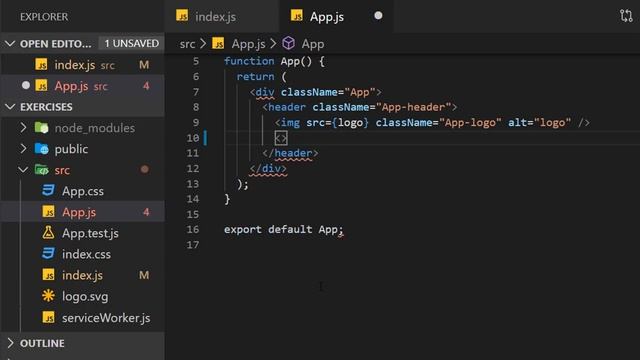The image size is (640, 360).
Task: Click line number 10 in the gutter
Action: 193,138
